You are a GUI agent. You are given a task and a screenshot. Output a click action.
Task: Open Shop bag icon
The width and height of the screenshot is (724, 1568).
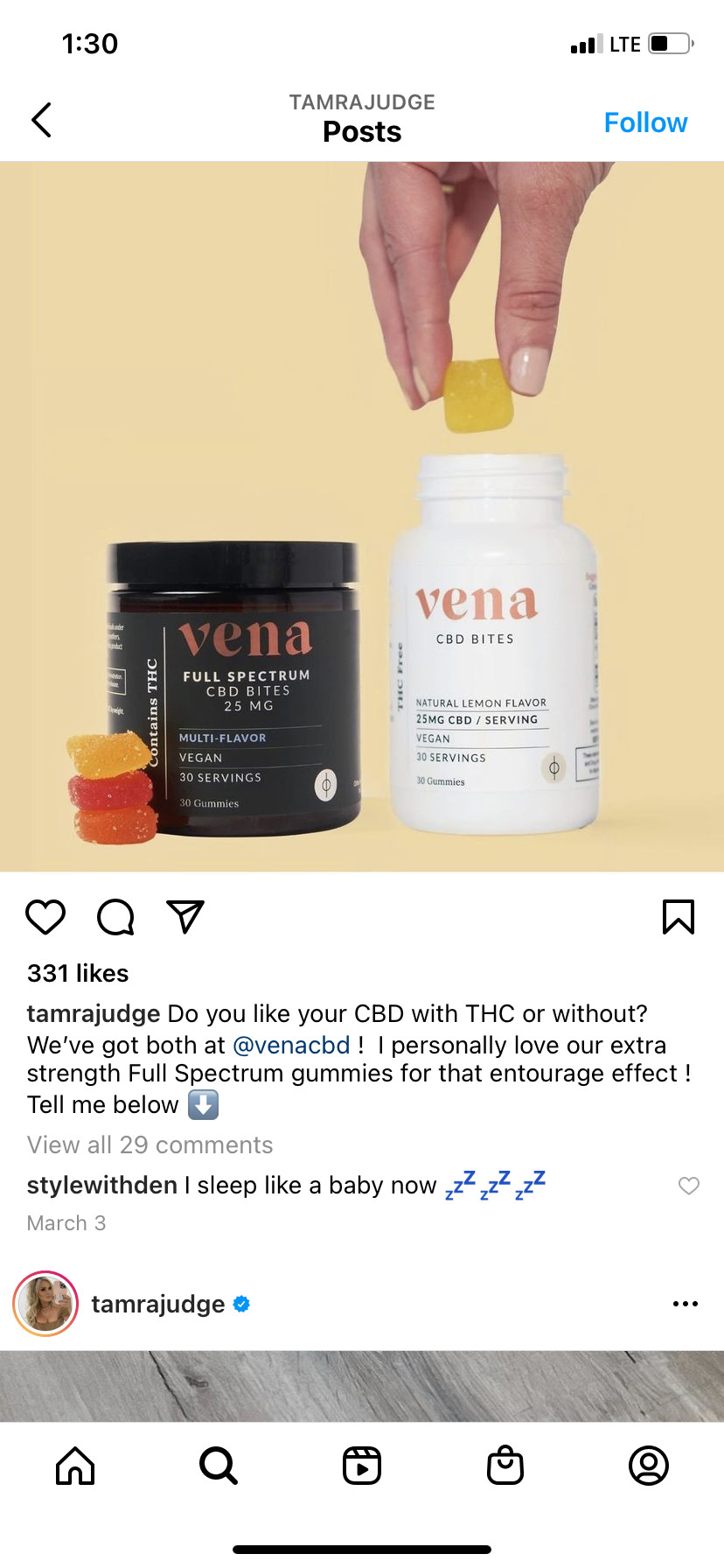click(505, 1466)
